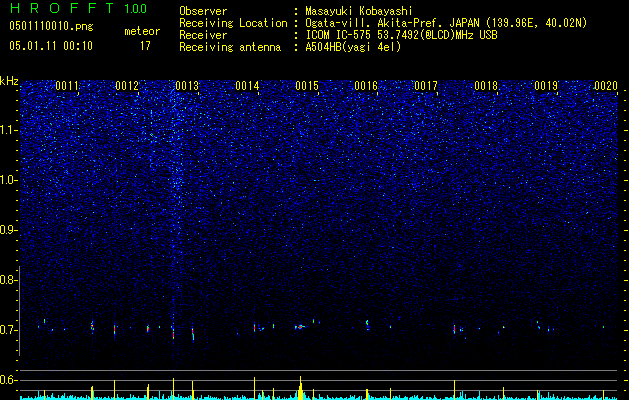Screen dimensions: 629x400
Task: Select observer name Masayuki Kobayashi
Action: (359, 12)
